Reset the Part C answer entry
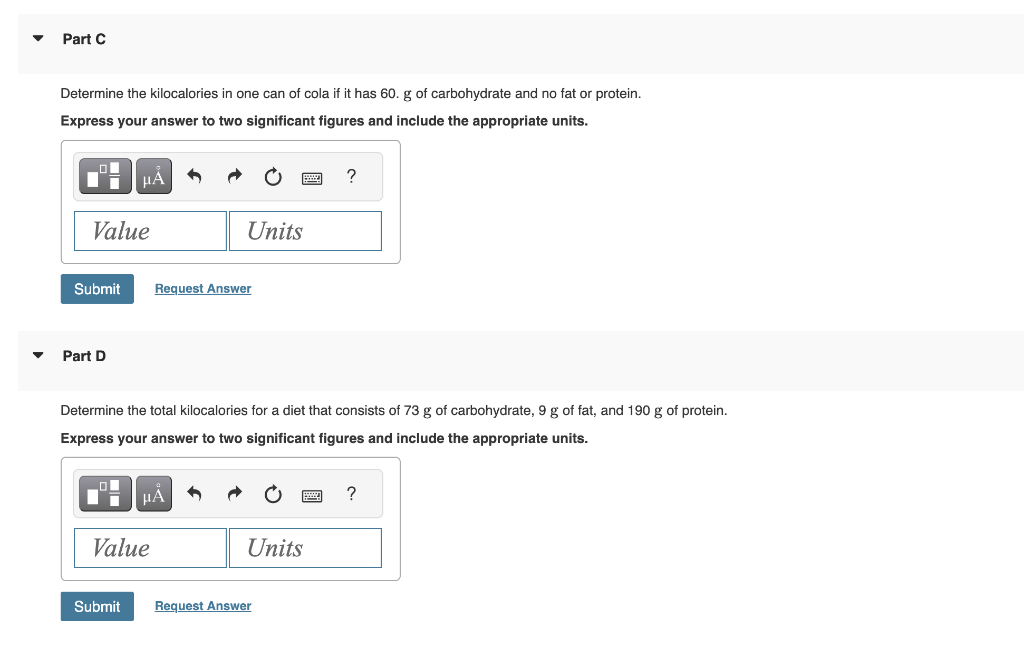Viewport: 1024px width, 656px height. coord(272,176)
